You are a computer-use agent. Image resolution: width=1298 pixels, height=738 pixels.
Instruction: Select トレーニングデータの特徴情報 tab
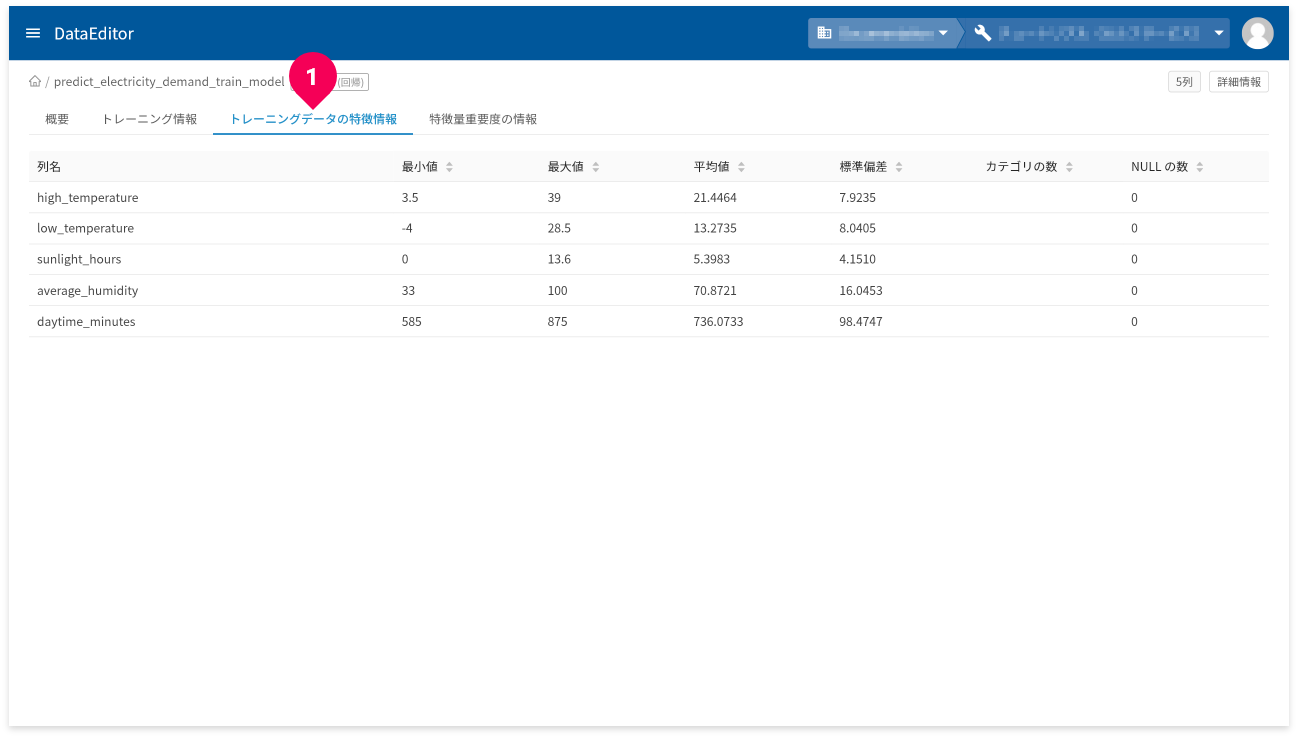(313, 119)
